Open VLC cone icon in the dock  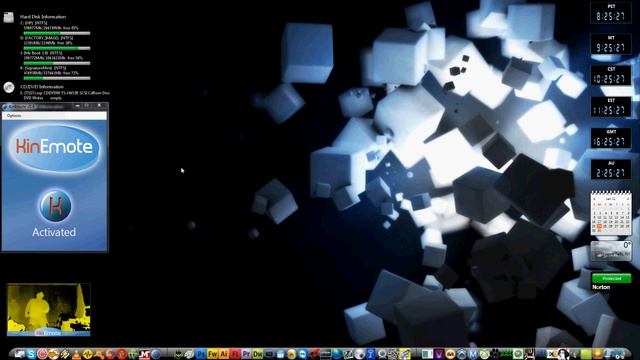(76, 354)
